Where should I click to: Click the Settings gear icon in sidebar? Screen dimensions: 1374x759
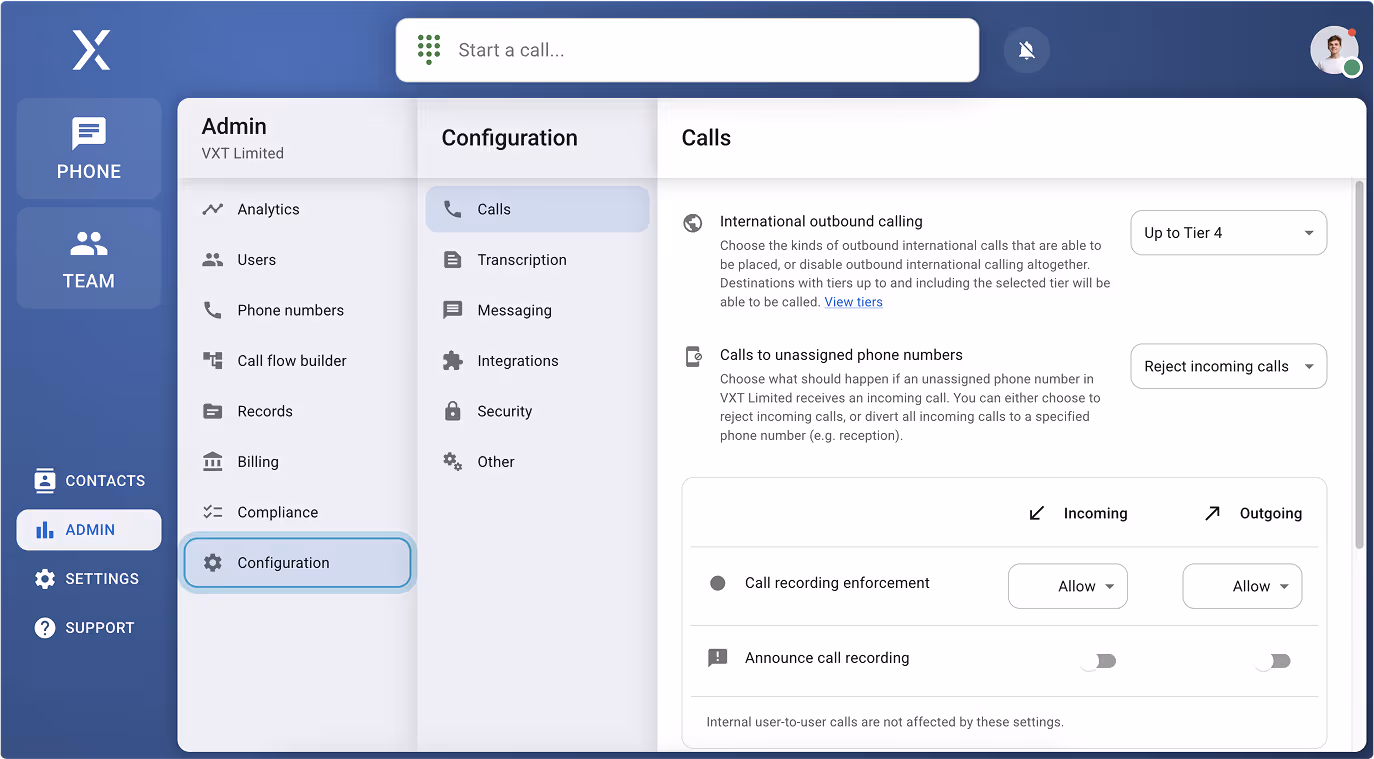click(45, 579)
